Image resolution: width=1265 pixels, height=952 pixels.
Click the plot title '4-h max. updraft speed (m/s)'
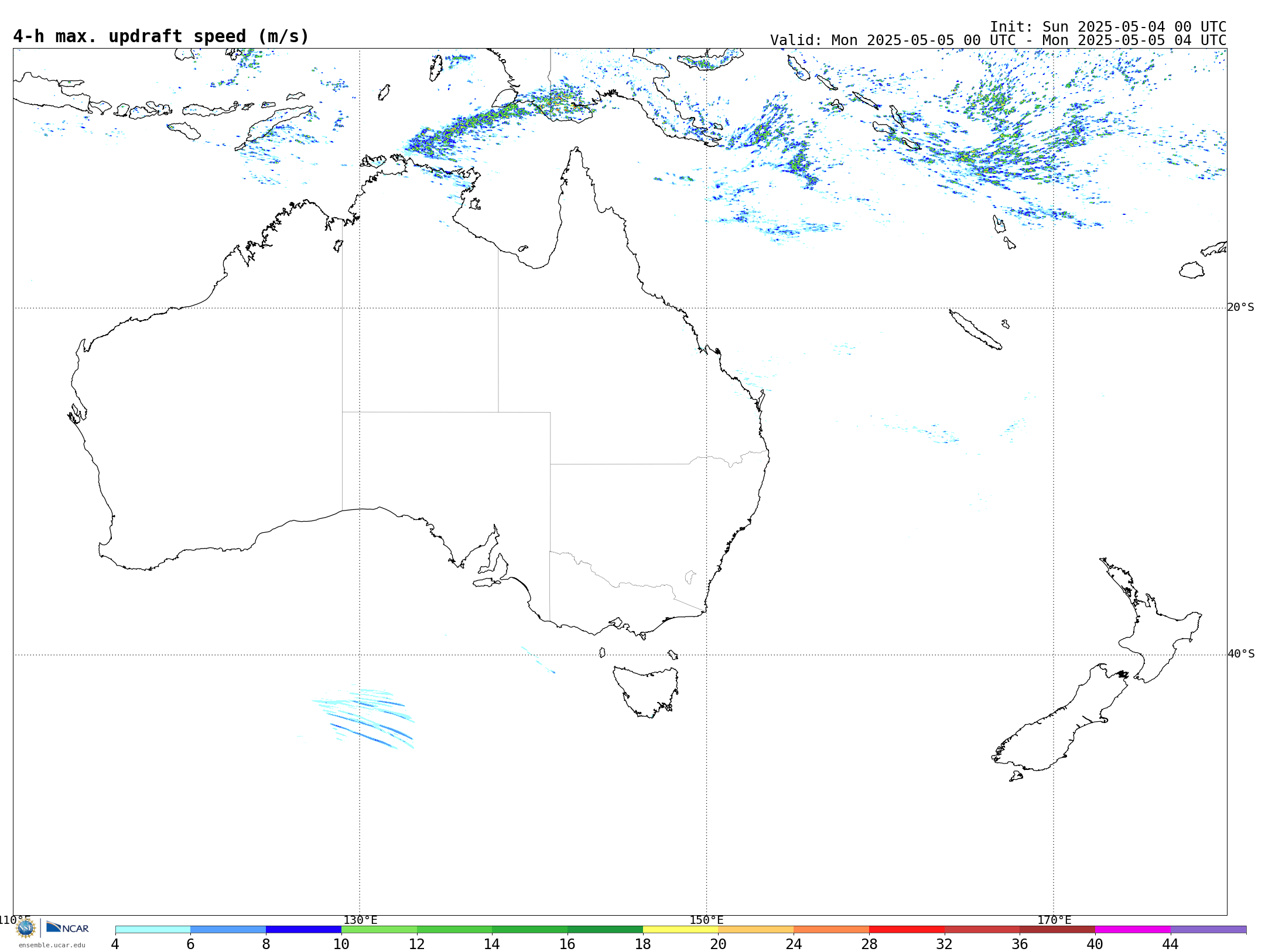coord(161,36)
